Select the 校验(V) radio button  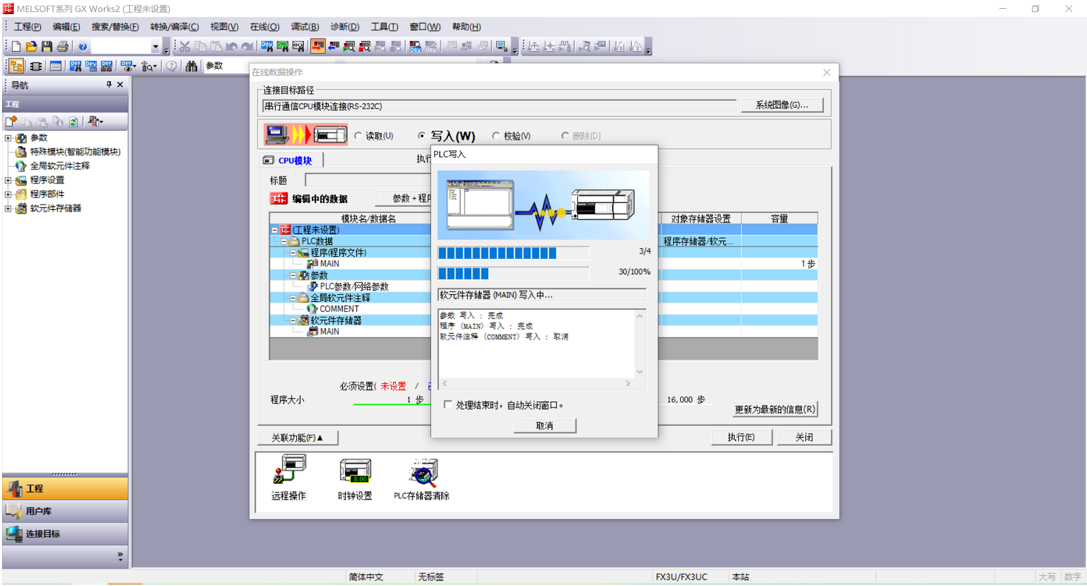pos(496,136)
